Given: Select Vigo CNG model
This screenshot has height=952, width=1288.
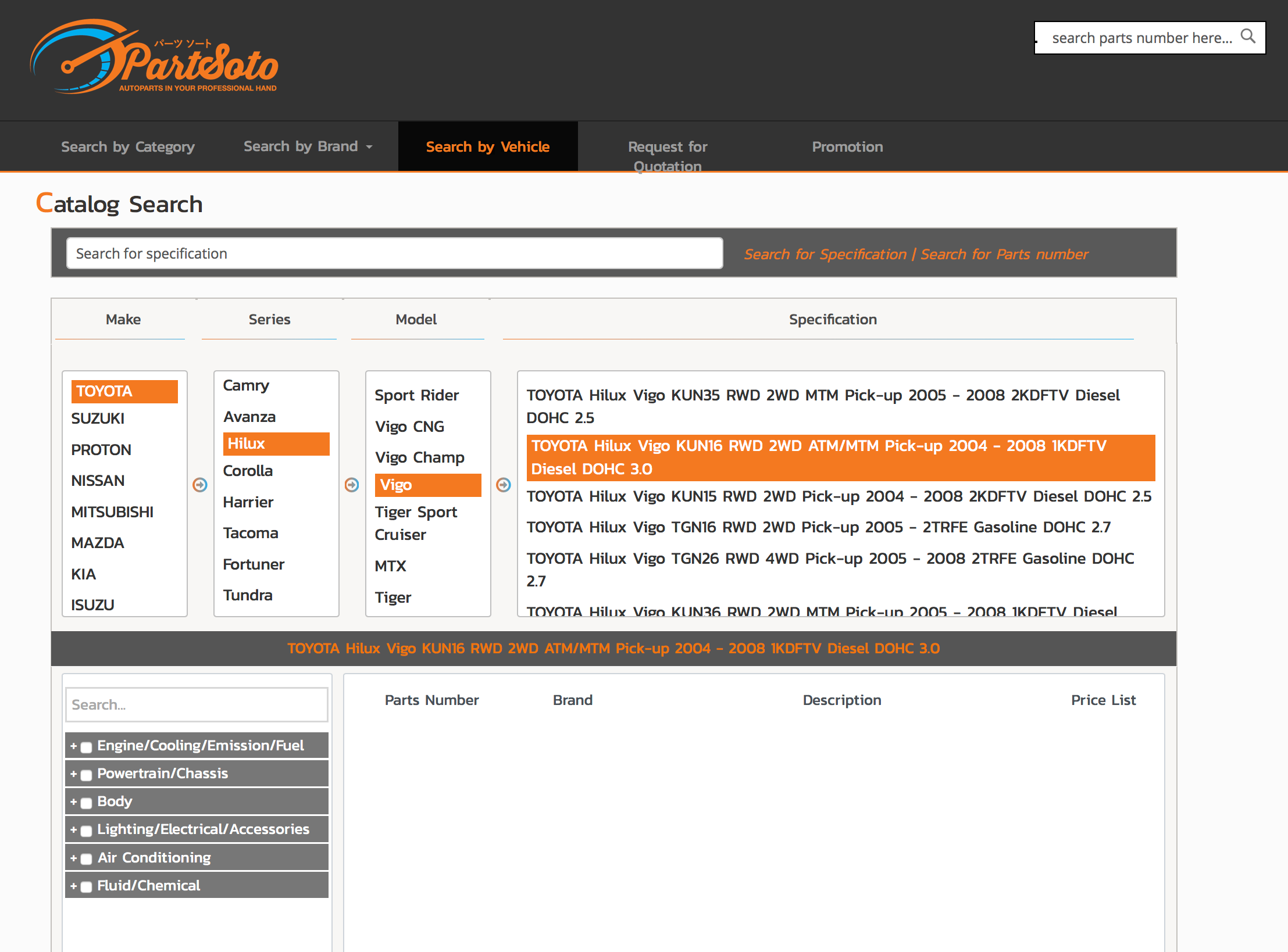Looking at the screenshot, I should [x=410, y=427].
